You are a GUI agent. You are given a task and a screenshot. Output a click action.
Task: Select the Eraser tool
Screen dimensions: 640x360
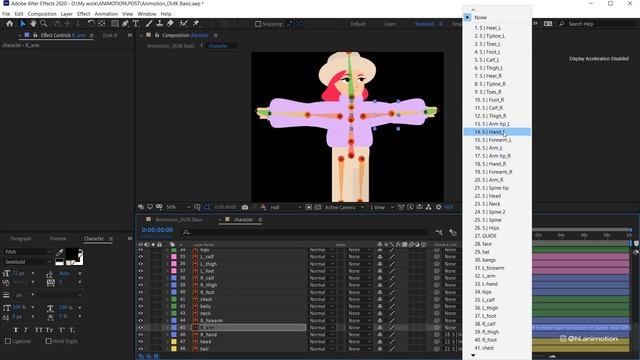coord(170,24)
